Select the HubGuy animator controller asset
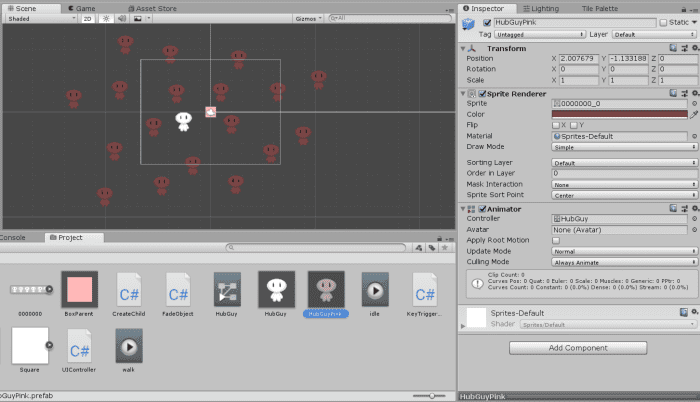The image size is (700, 402). tap(227, 289)
